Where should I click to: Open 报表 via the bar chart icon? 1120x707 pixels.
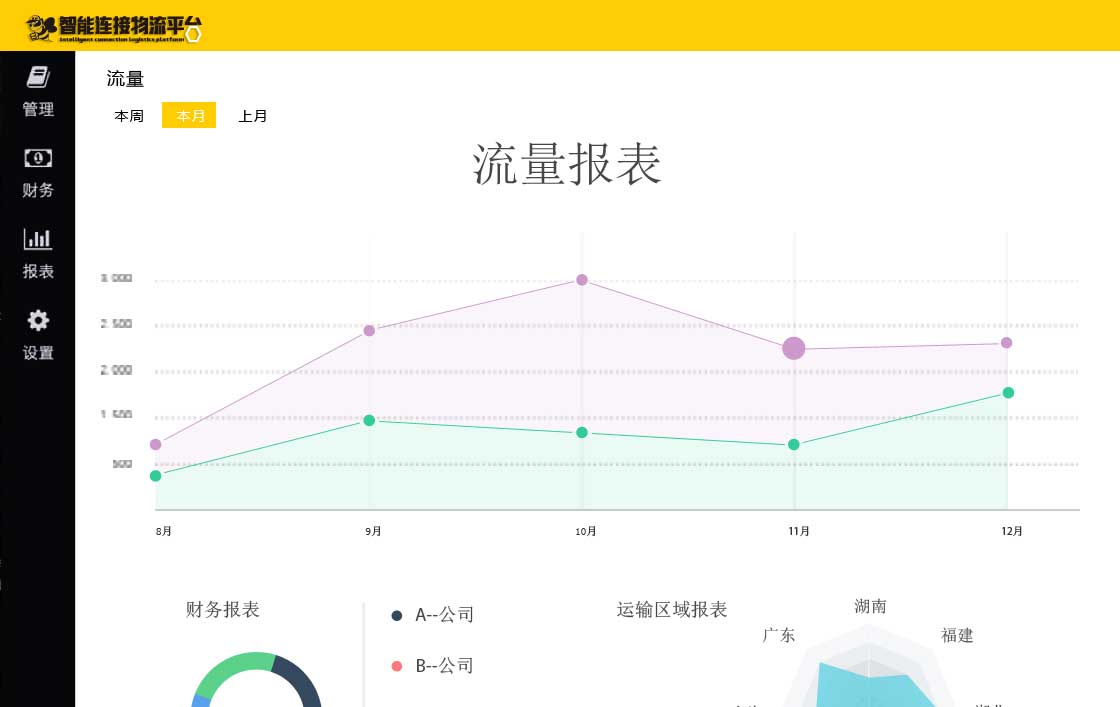pyautogui.click(x=38, y=239)
